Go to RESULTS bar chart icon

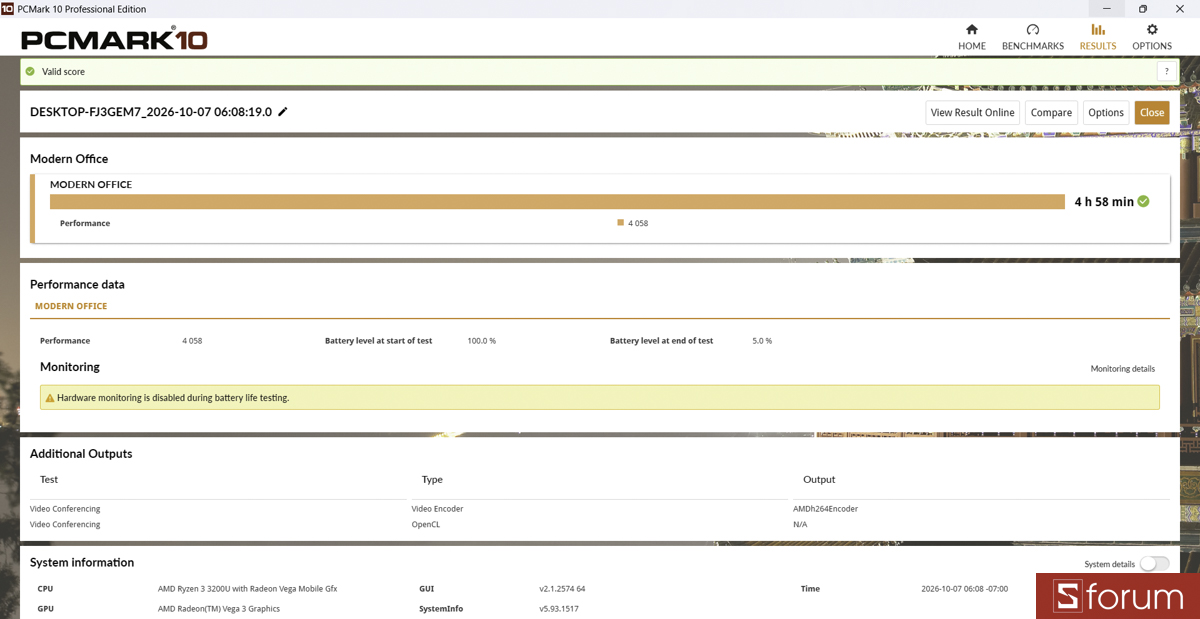click(1098, 30)
